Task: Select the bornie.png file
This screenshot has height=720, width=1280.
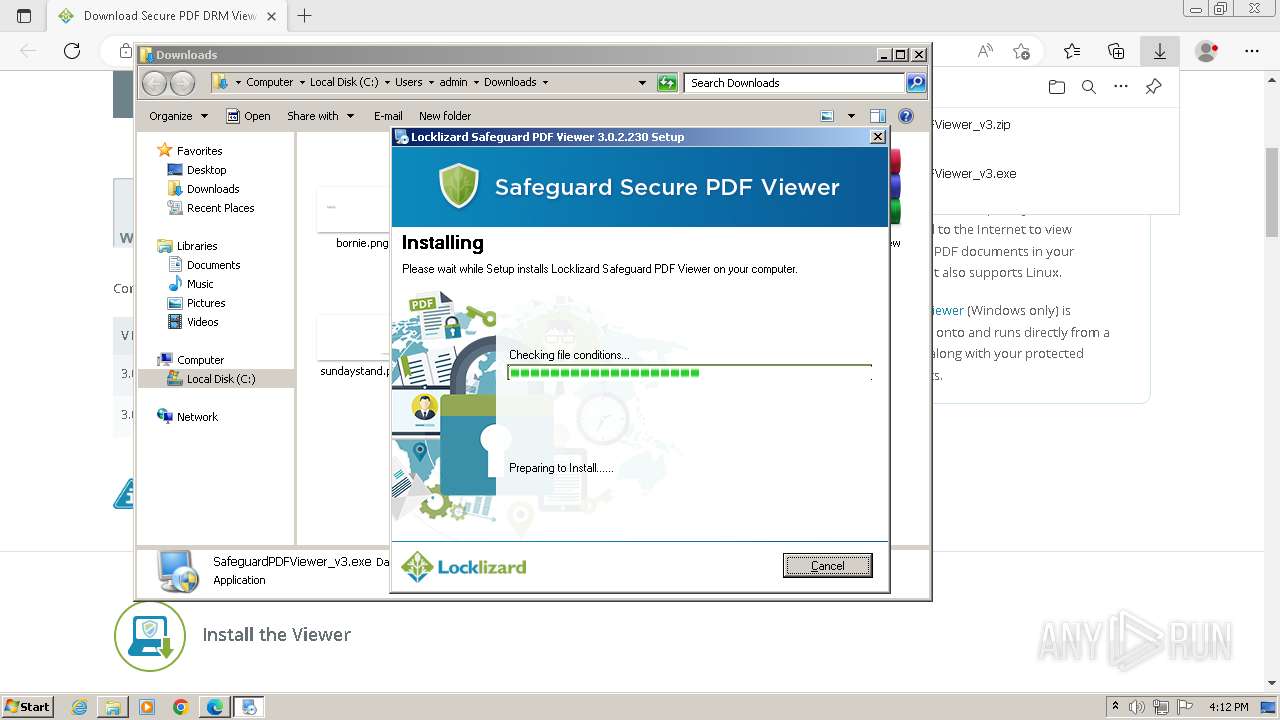Action: [353, 218]
